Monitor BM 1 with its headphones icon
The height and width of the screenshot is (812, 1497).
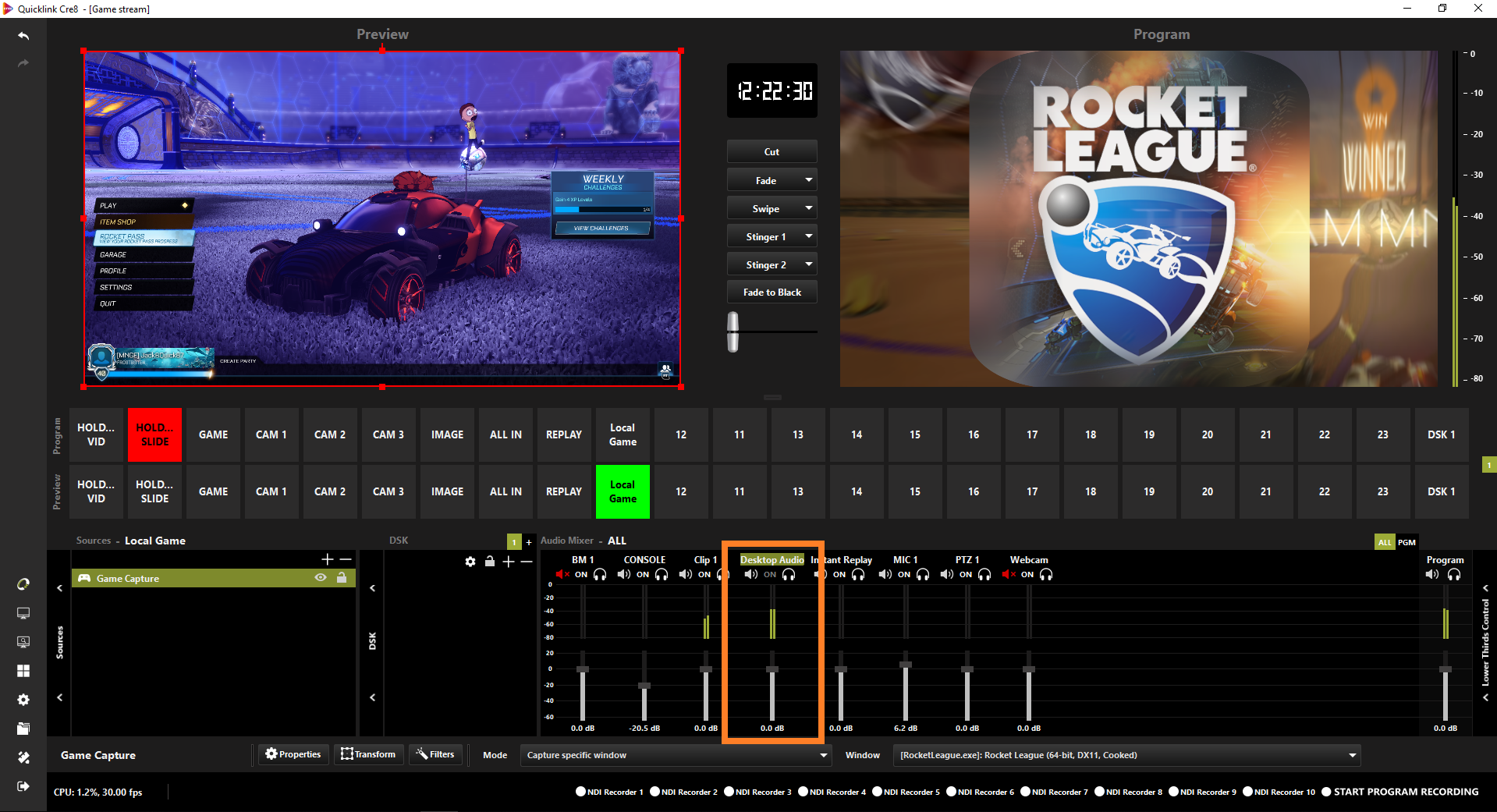[x=600, y=575]
